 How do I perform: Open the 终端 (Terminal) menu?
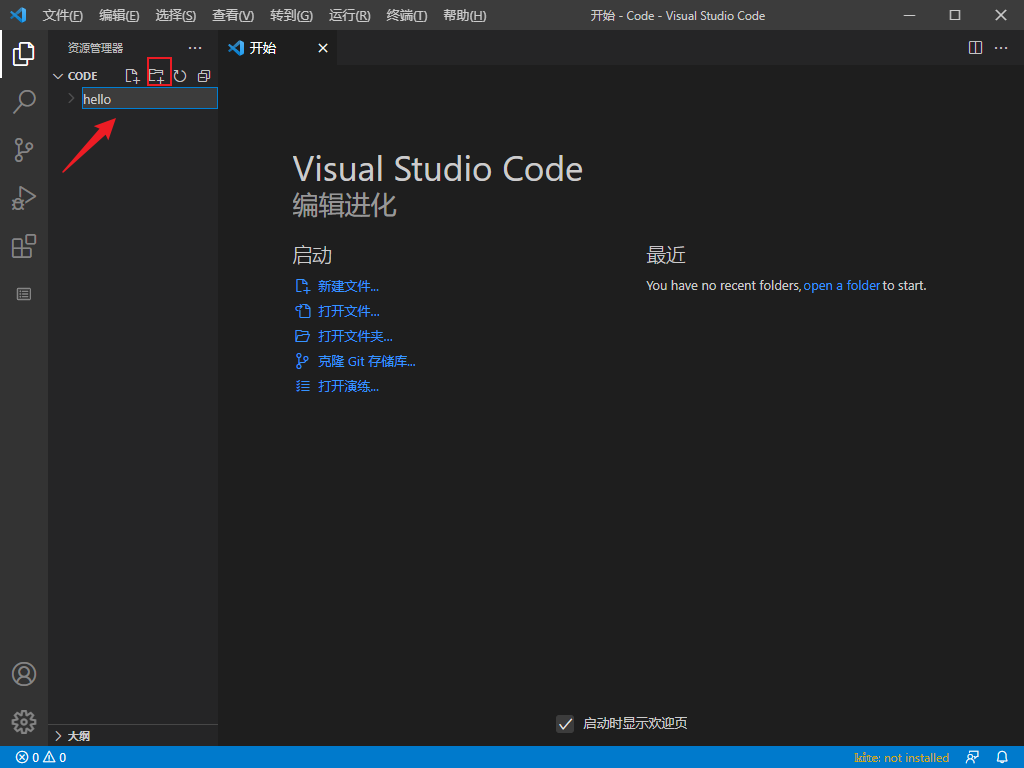[406, 16]
